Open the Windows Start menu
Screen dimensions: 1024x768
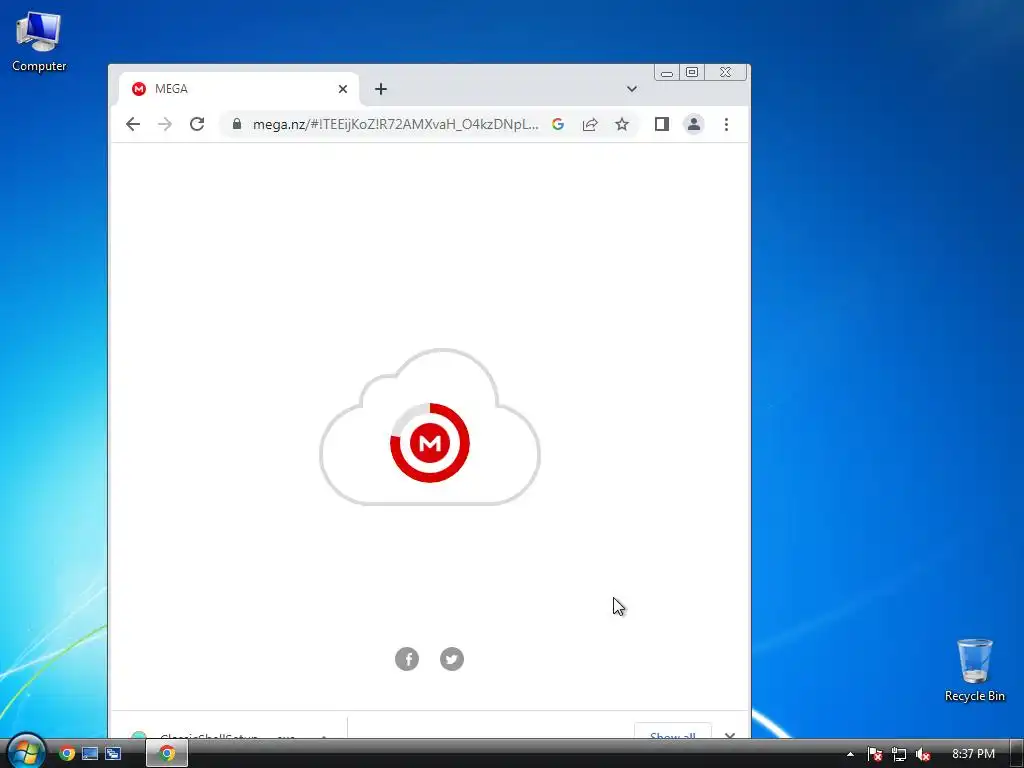[x=26, y=753]
